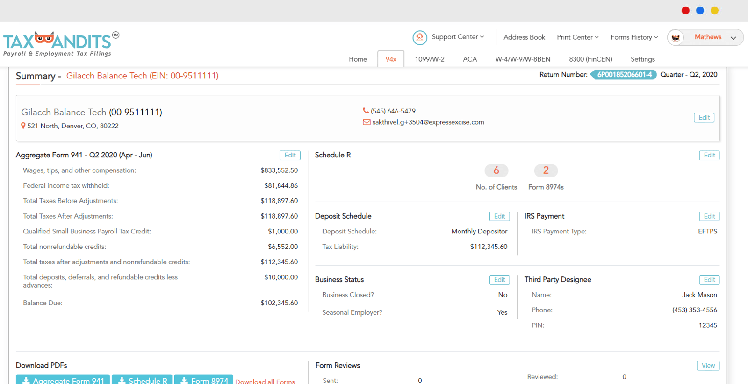Switch to the 1099/W-2 tab
This screenshot has height=389, width=748.
click(429, 59)
